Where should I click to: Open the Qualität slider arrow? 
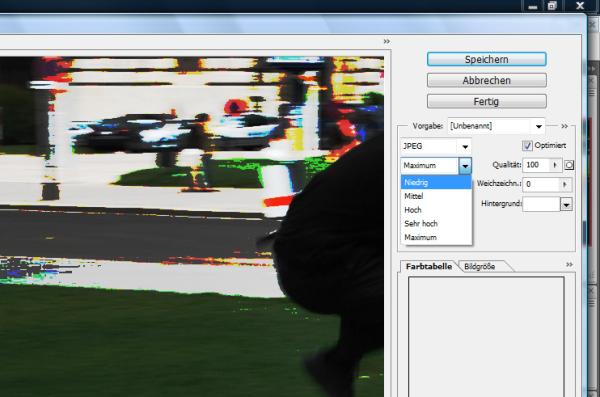[x=555, y=165]
